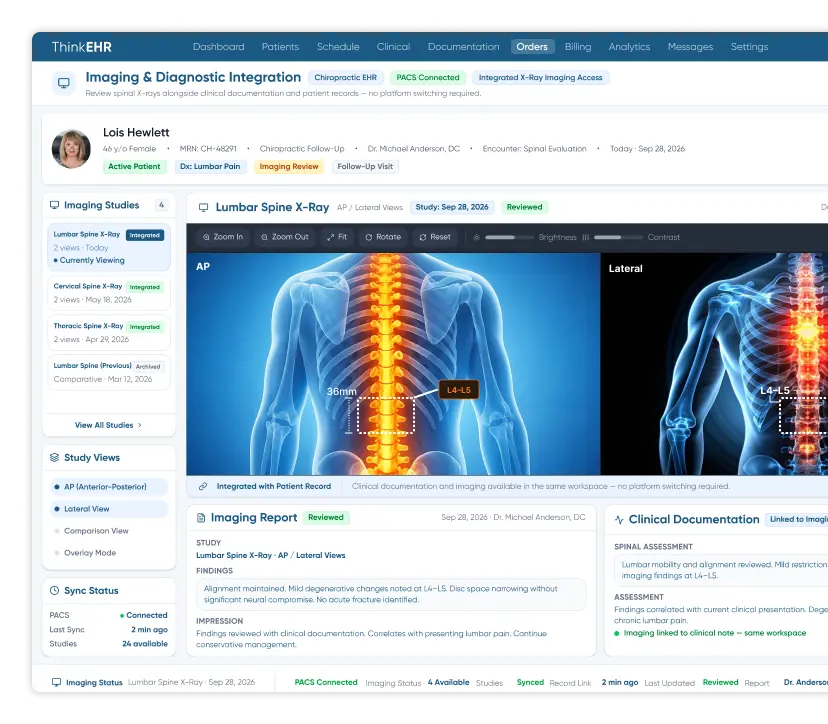Screen dimensions: 828x724
Task: Click the Dx: Lumbar Pain tag
Action: 210,166
